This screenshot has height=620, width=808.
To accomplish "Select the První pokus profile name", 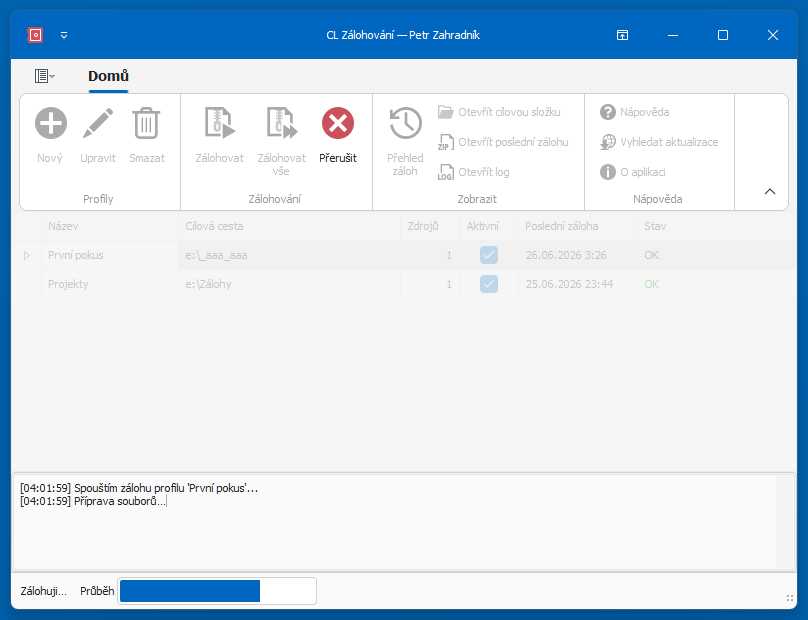I will 76,255.
